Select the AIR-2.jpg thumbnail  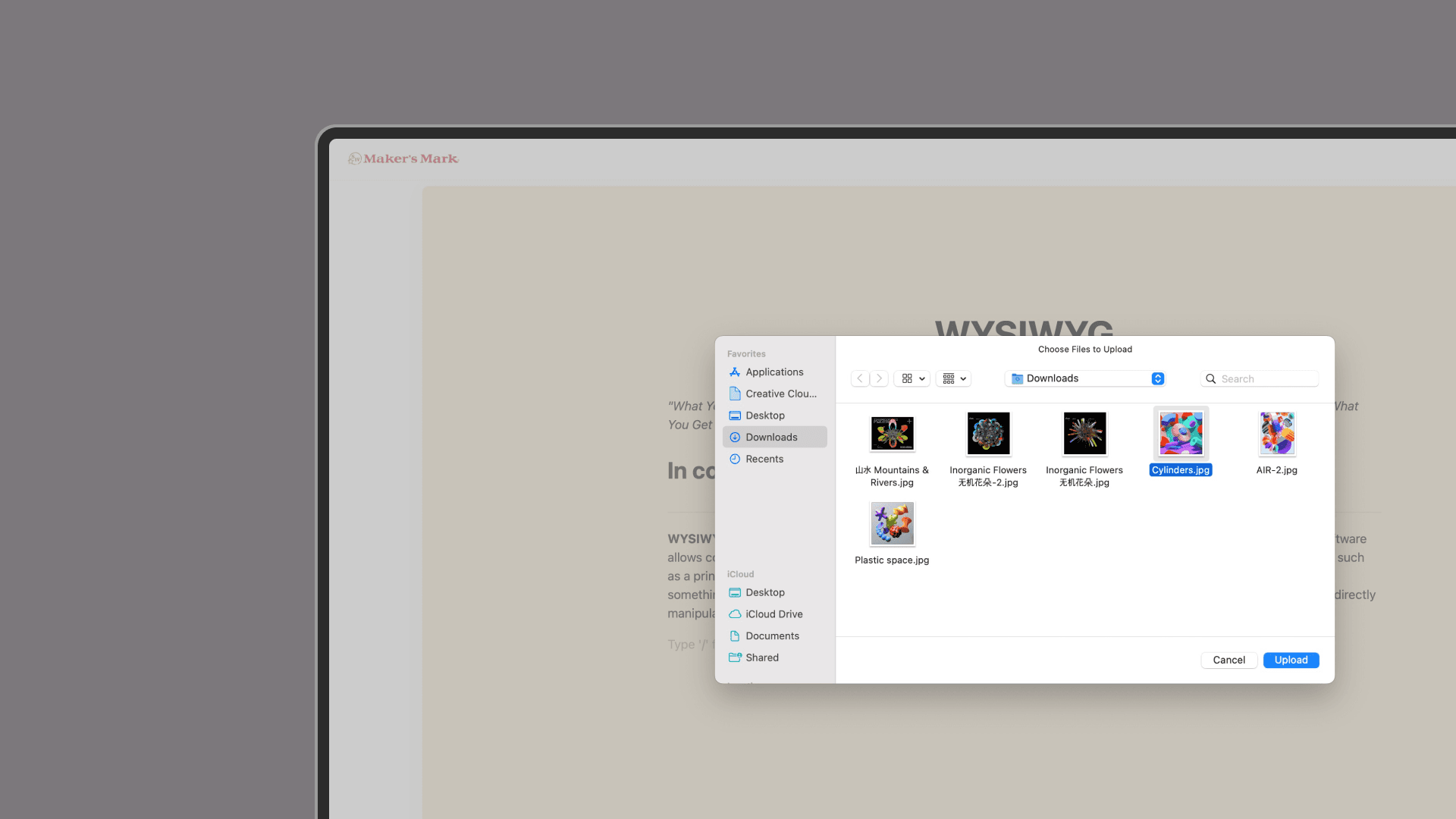tap(1276, 434)
